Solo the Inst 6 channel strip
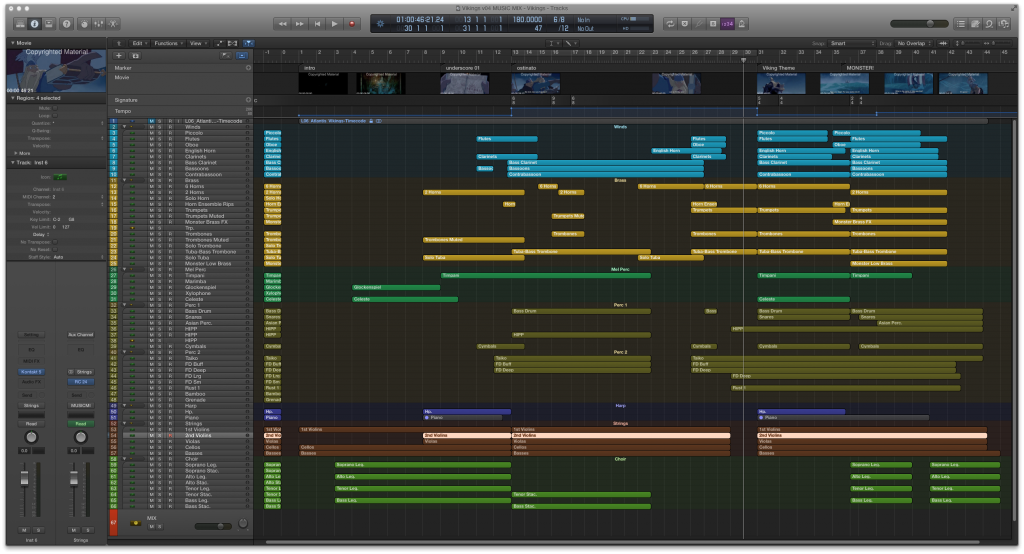1024x554 pixels. point(38,529)
